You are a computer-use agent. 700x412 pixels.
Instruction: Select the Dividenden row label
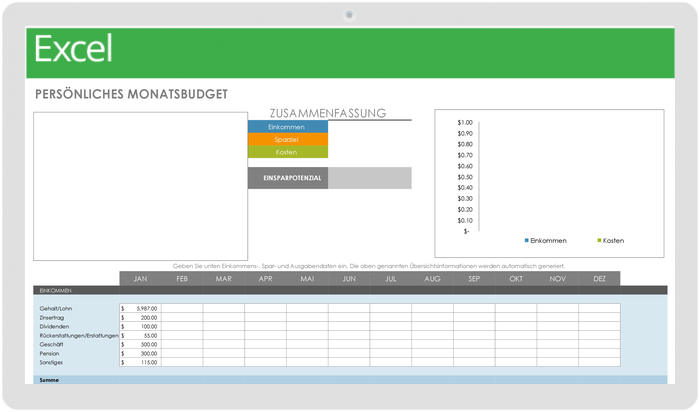coord(54,326)
